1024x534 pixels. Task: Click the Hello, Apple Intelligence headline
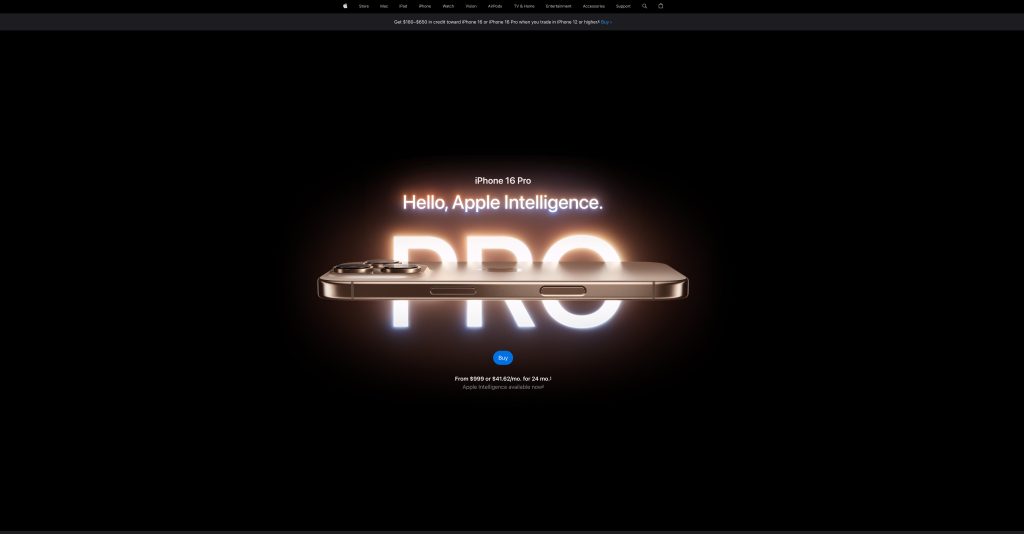(x=502, y=203)
